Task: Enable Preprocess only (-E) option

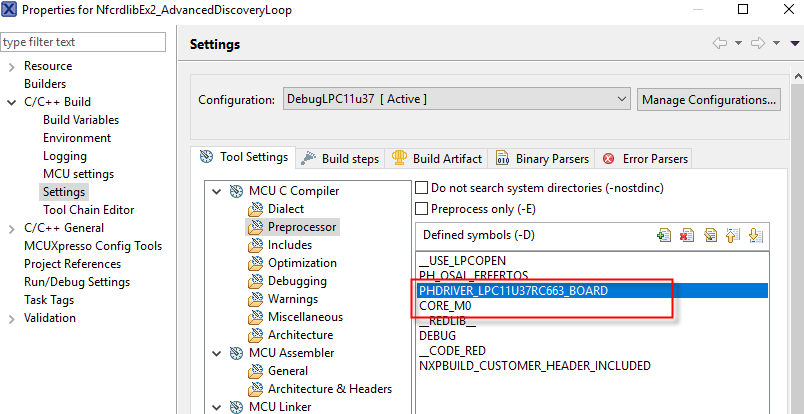Action: pyautogui.click(x=422, y=209)
